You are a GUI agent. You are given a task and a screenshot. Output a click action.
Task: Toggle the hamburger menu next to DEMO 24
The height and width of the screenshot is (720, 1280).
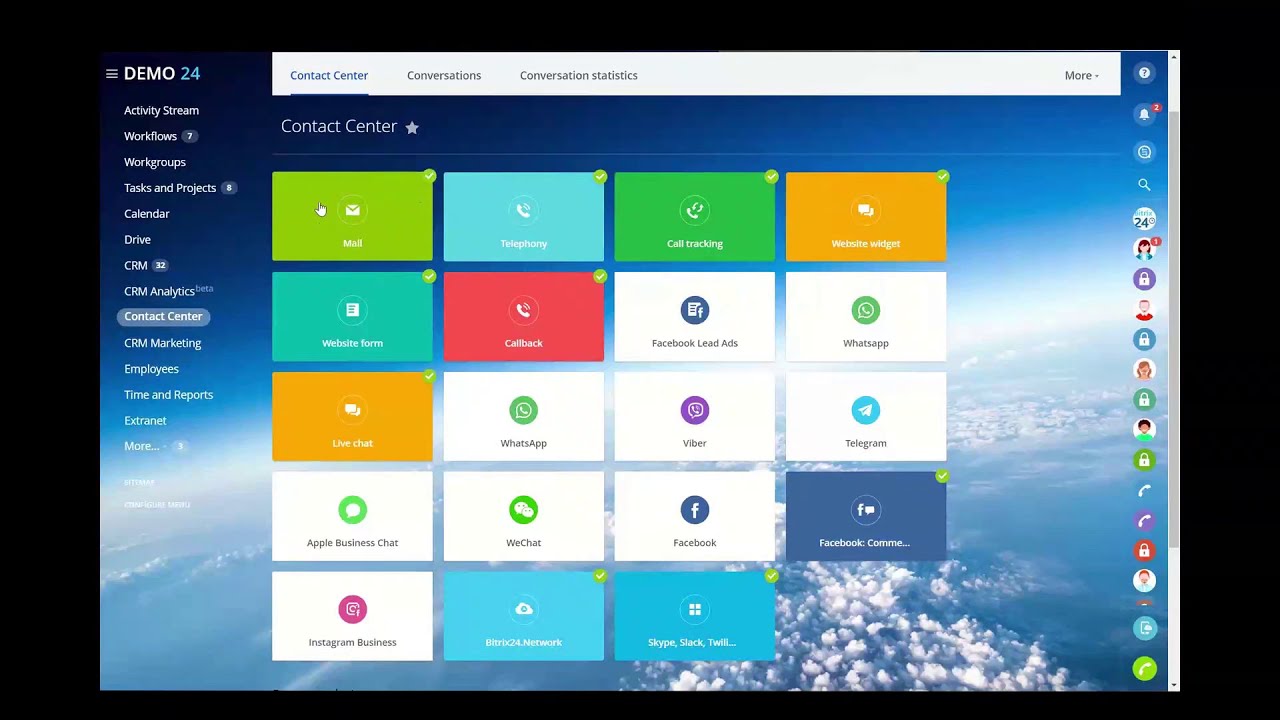pos(112,74)
